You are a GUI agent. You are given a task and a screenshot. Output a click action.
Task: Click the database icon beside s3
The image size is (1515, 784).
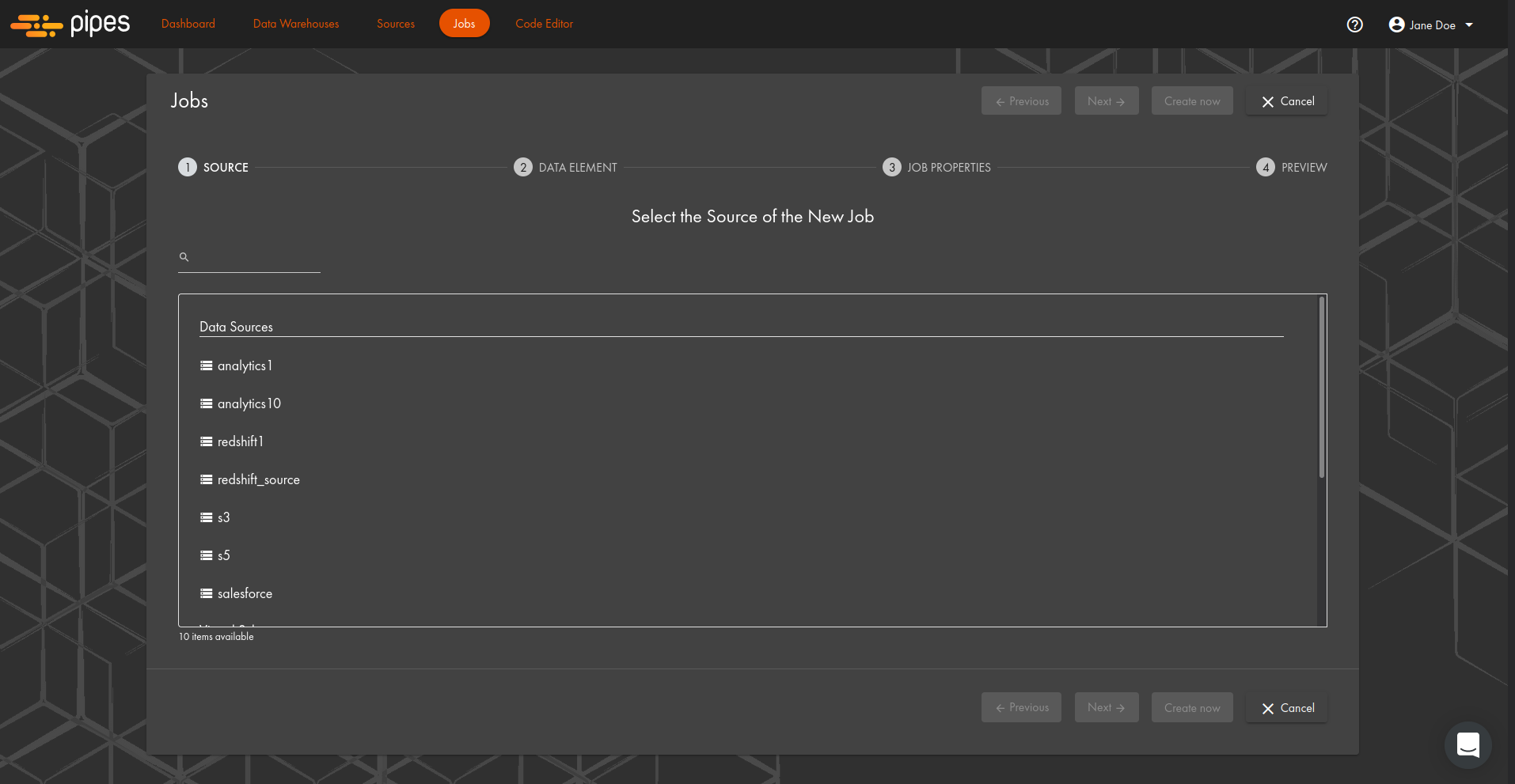click(207, 517)
